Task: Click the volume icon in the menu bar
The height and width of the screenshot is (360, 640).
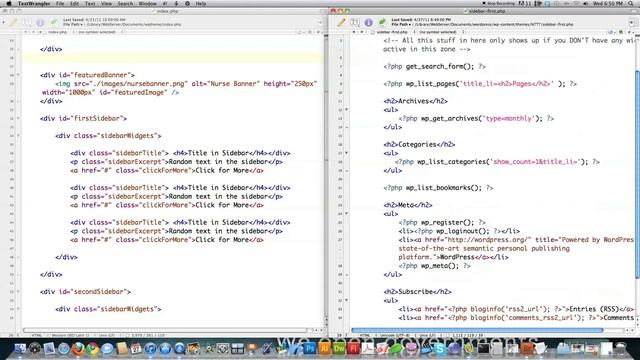Action: click(586, 3)
